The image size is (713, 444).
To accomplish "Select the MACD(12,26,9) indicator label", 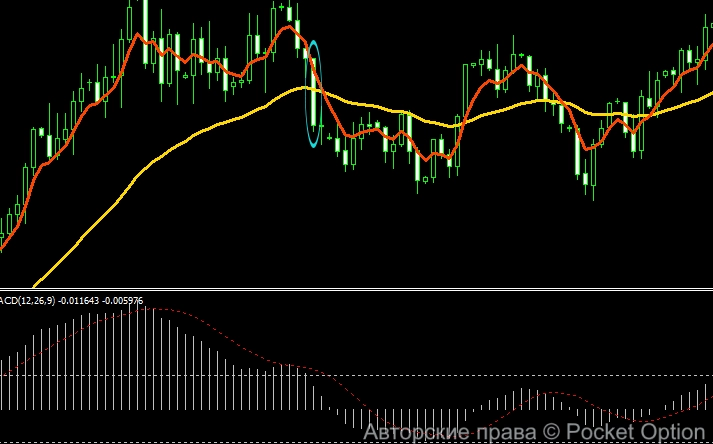I will (28, 301).
